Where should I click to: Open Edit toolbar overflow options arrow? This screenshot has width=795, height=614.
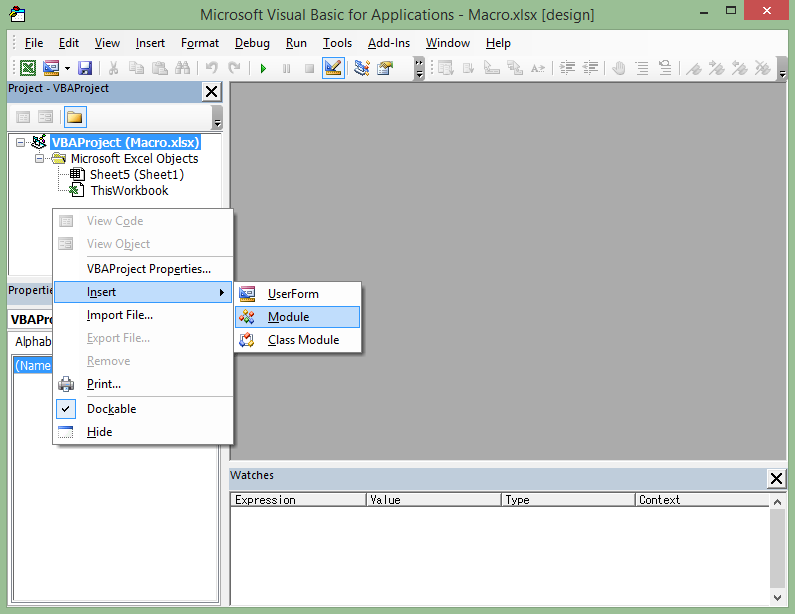(x=782, y=68)
